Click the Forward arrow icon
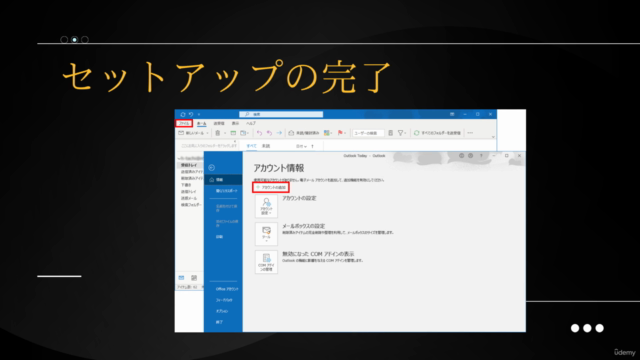 pyautogui.click(x=279, y=133)
